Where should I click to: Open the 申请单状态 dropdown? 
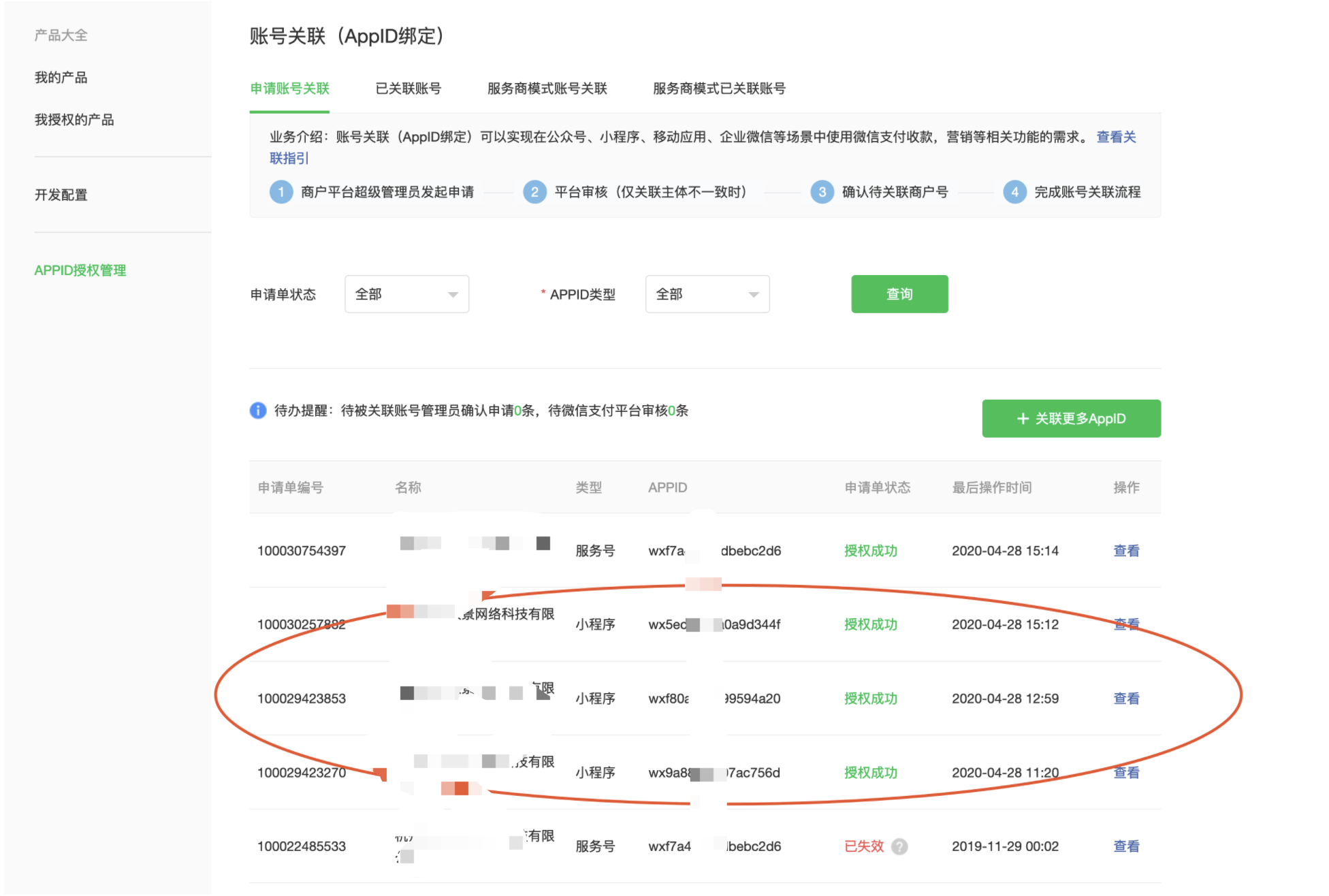tap(406, 294)
